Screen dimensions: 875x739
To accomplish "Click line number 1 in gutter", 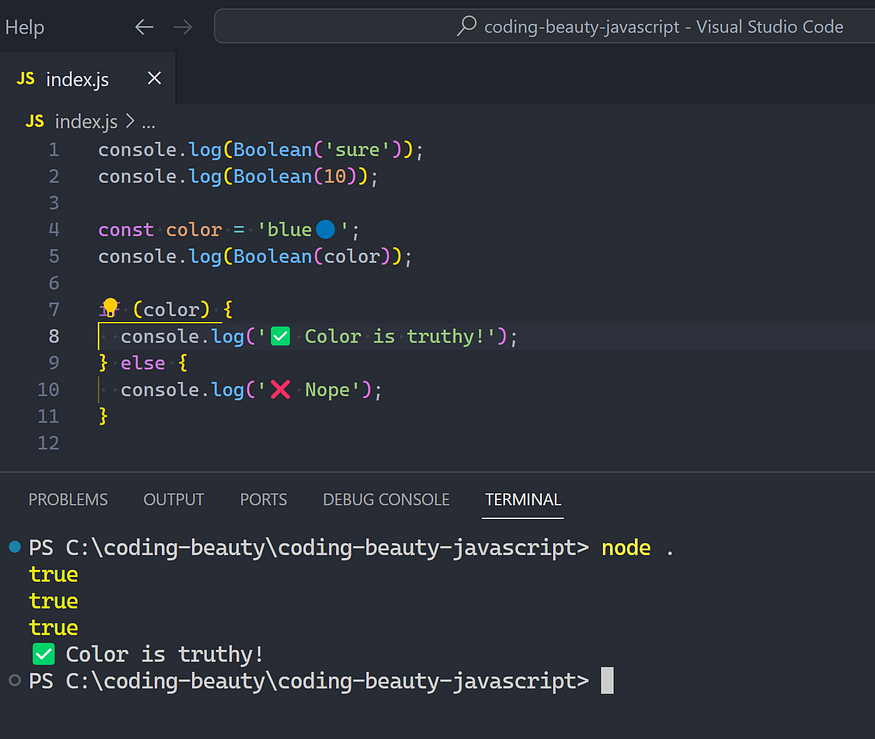I will (54, 150).
